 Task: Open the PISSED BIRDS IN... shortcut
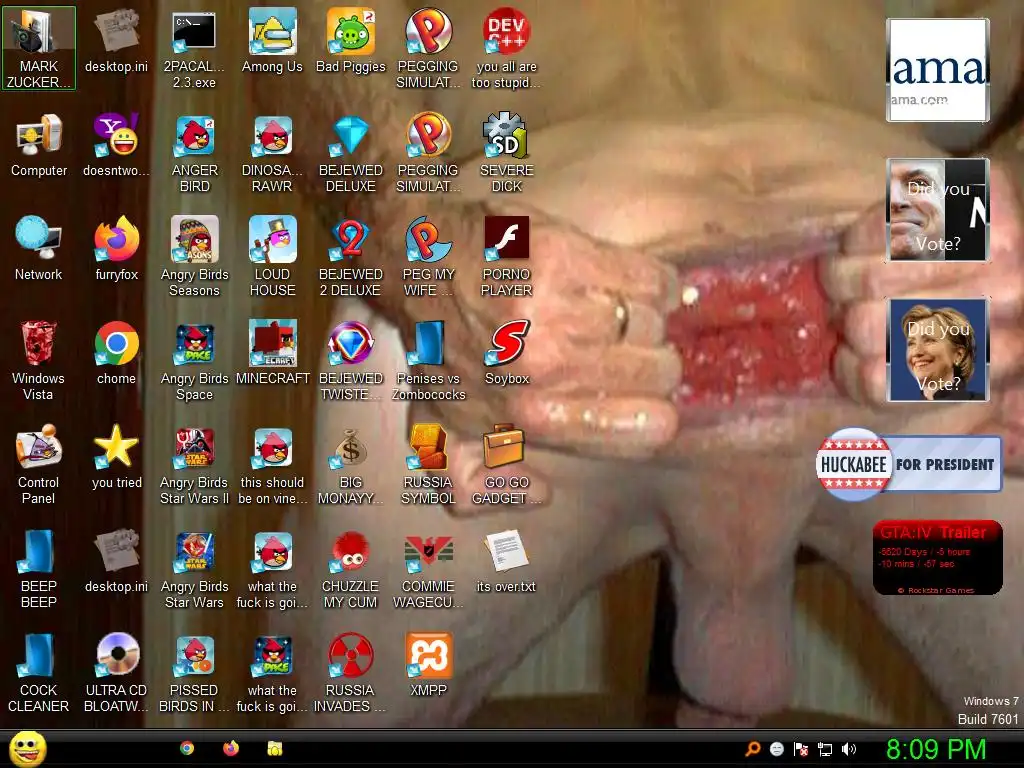pyautogui.click(x=194, y=672)
